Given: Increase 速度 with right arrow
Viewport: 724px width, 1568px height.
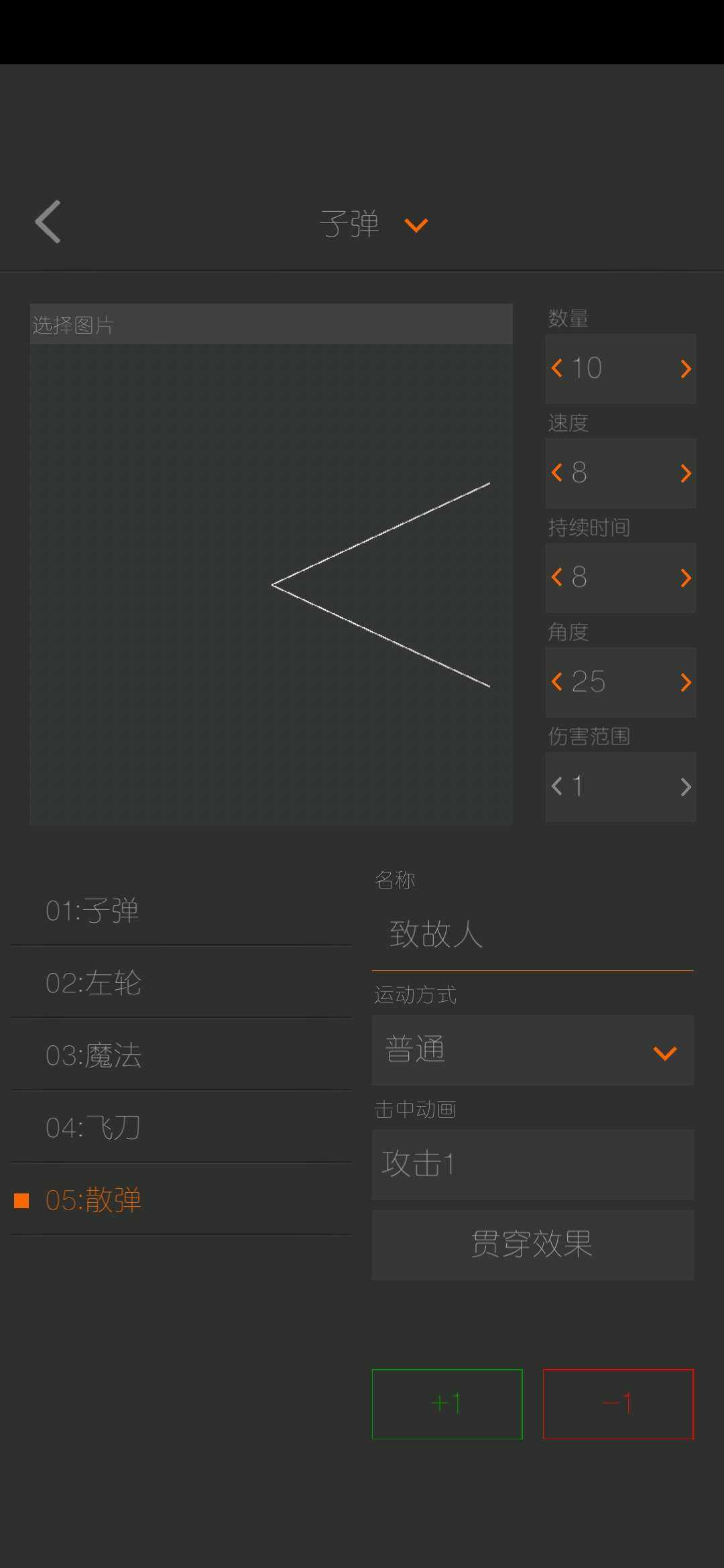Looking at the screenshot, I should pyautogui.click(x=685, y=473).
